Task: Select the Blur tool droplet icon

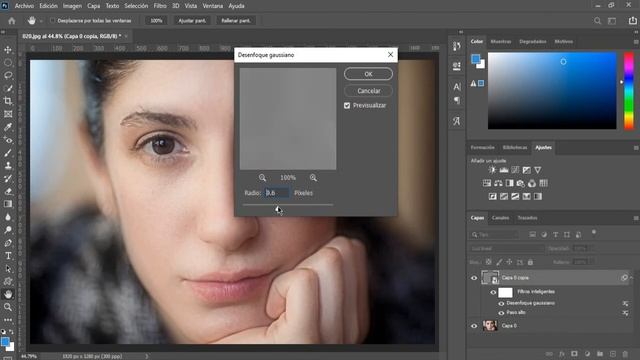Action: (8, 217)
